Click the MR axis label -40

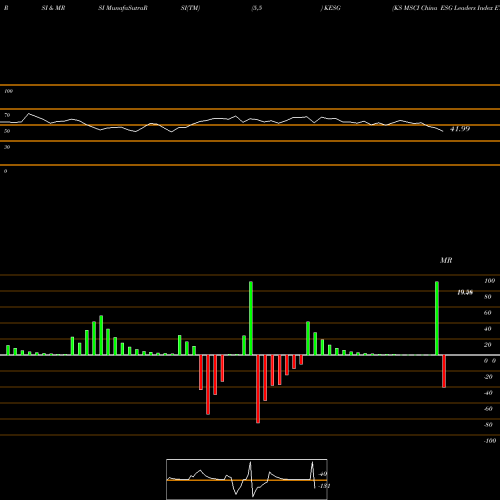coord(488,393)
